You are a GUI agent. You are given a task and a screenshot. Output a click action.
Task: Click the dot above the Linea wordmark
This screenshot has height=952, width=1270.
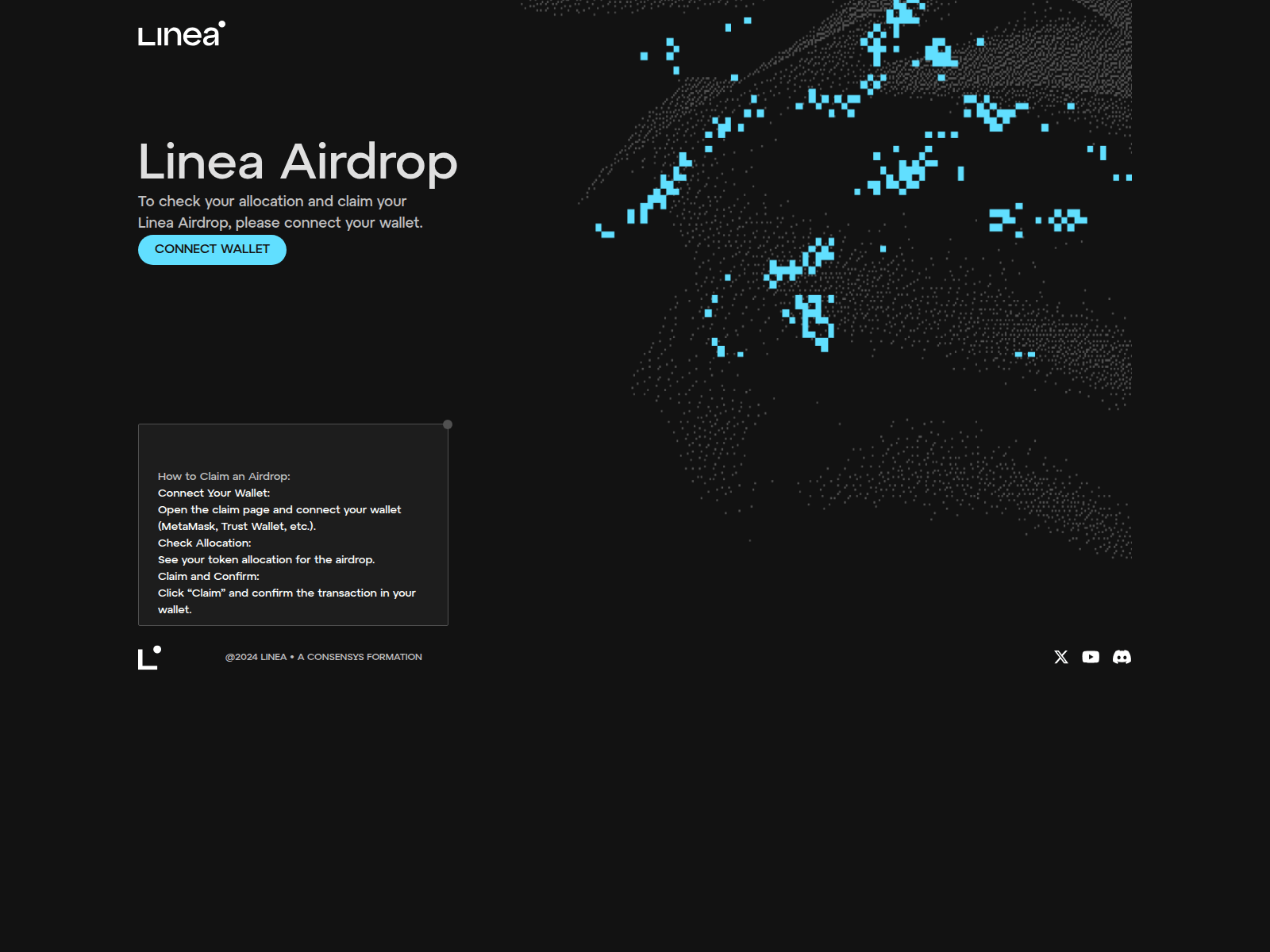point(222,24)
